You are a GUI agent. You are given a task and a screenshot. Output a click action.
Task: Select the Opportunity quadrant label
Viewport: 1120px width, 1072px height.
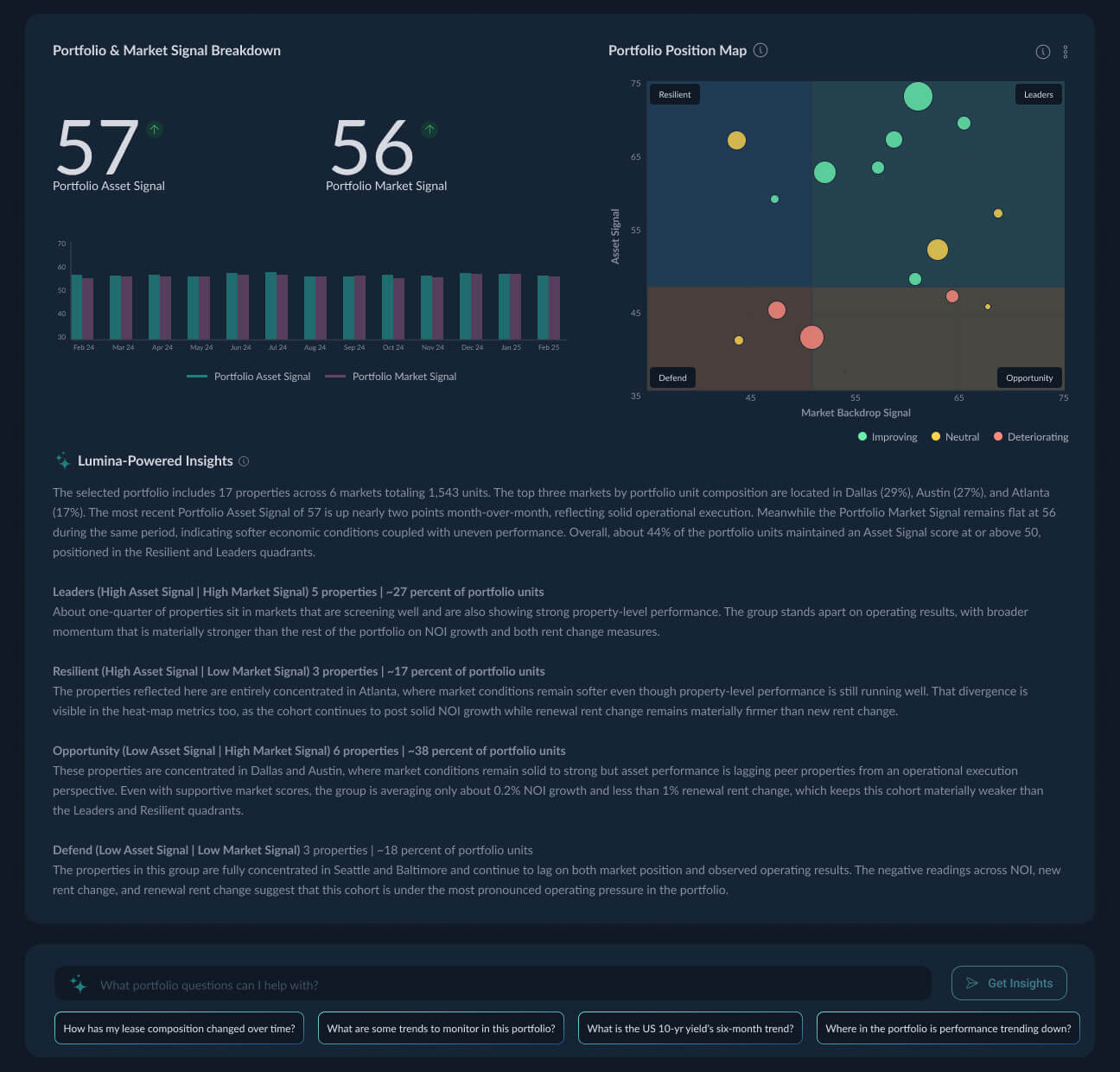(x=1029, y=377)
